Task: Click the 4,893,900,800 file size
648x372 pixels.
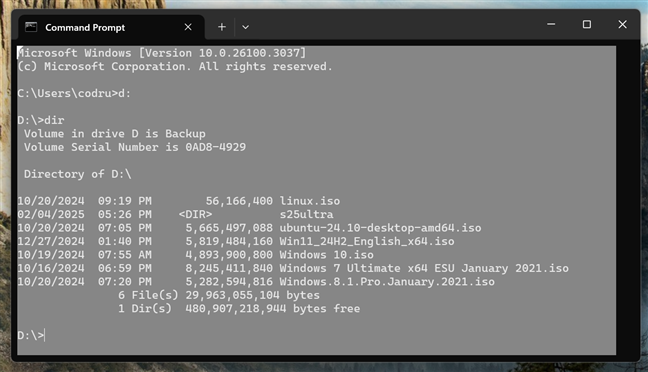Action: point(229,255)
